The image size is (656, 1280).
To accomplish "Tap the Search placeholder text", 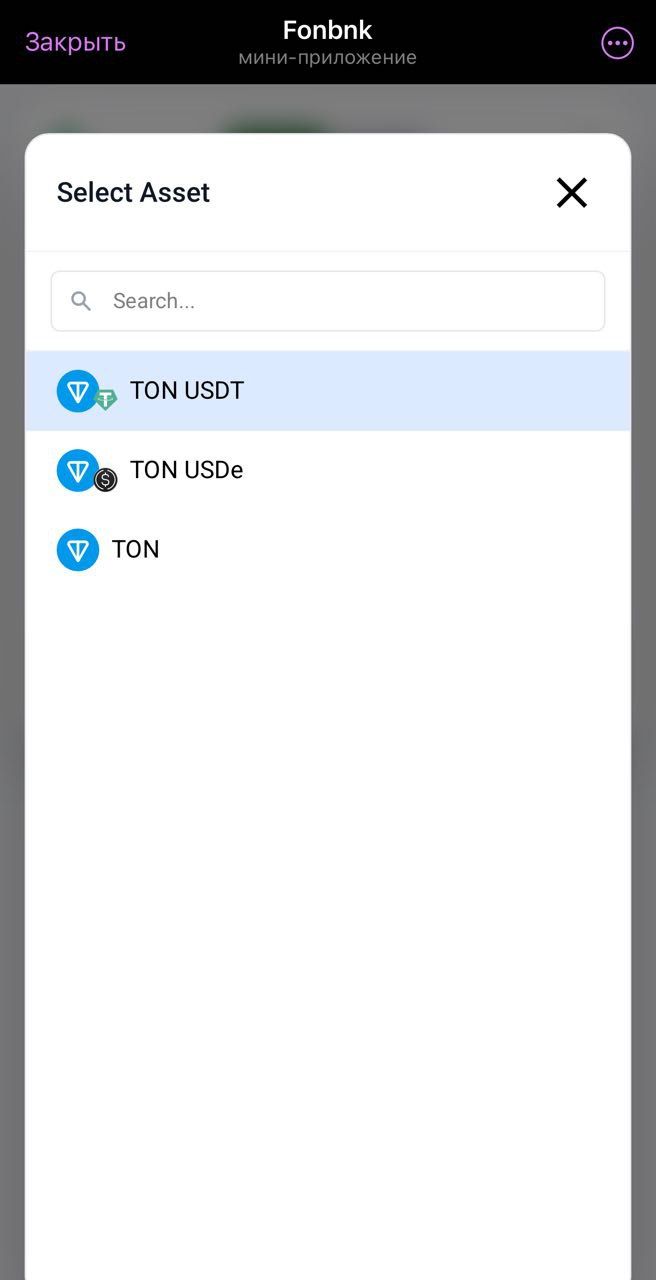I will tap(157, 300).
